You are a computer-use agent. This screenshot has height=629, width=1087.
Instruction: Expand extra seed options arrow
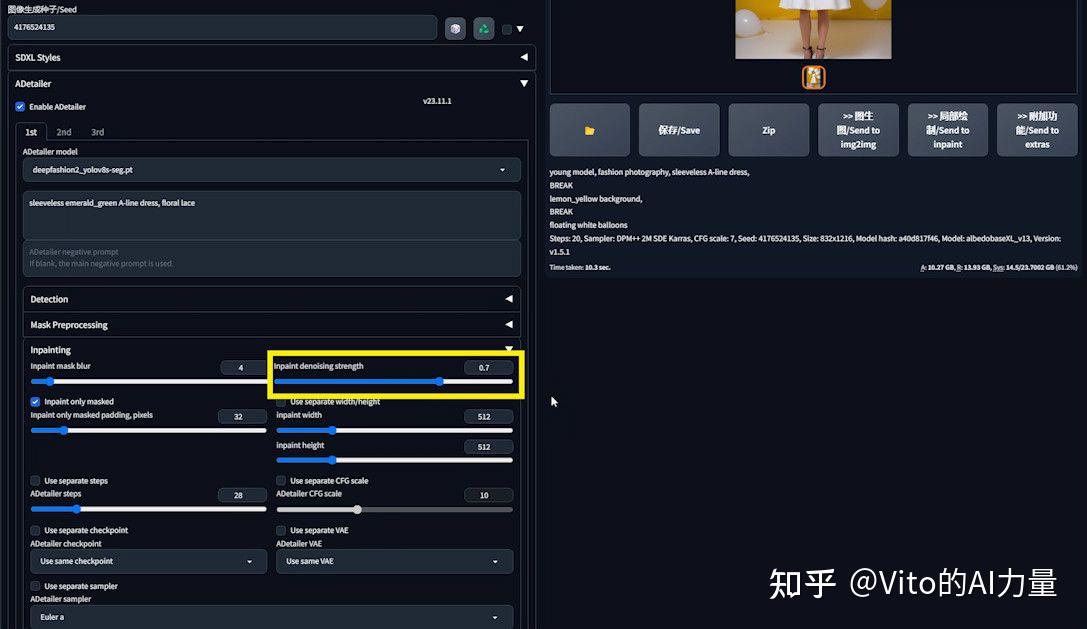(520, 29)
